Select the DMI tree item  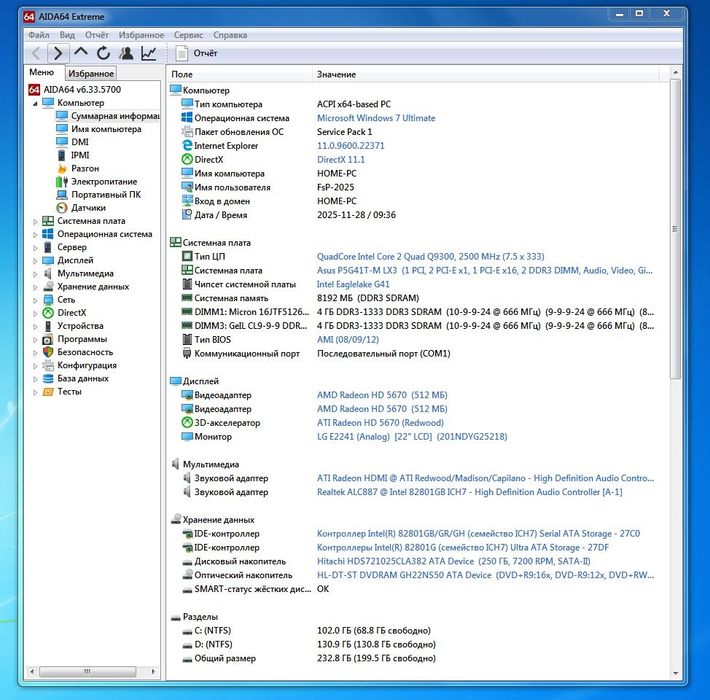(80, 142)
